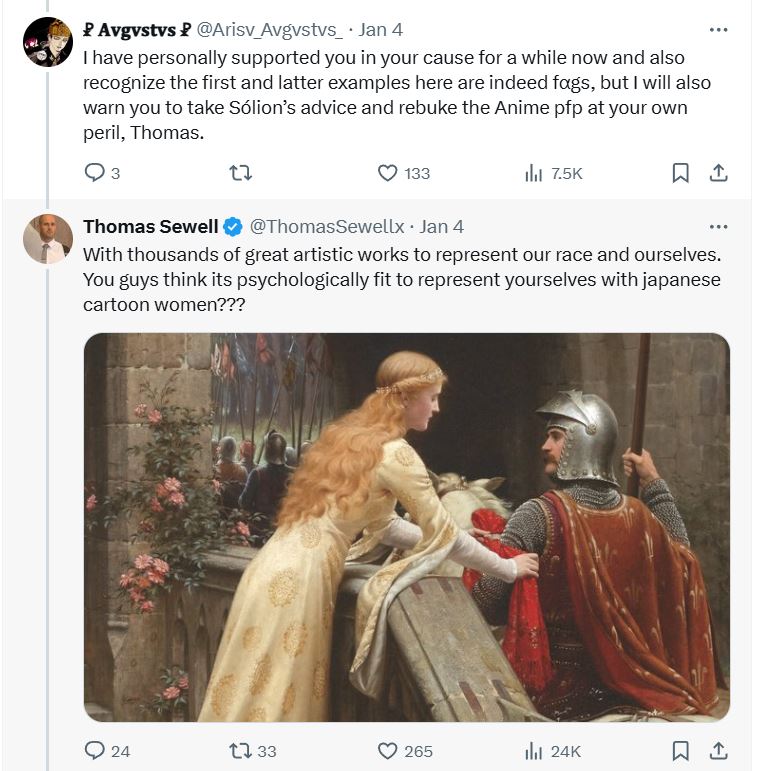Open more options on Avgvstvs tweet

[x=718, y=30]
